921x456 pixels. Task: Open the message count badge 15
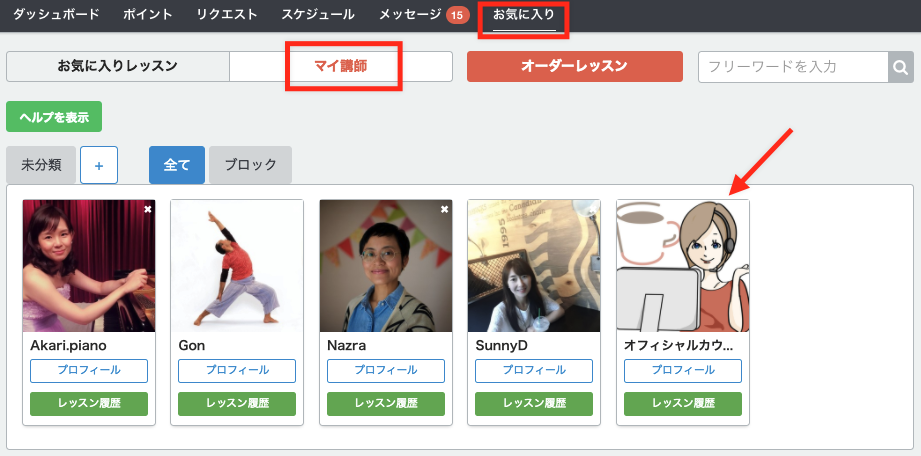[x=458, y=15]
